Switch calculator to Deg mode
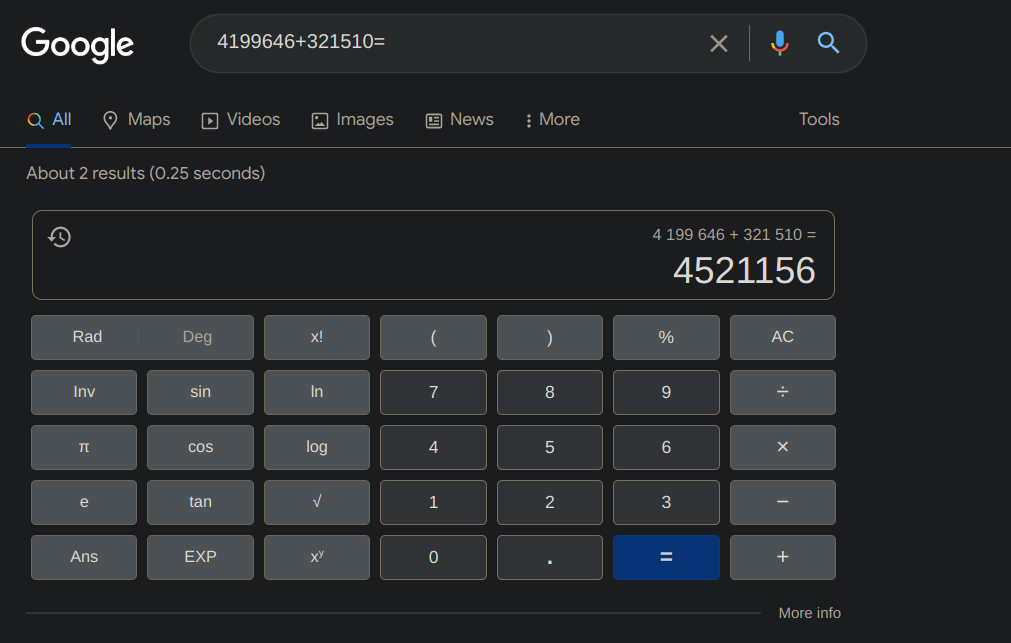The image size is (1011, 643). (197, 337)
